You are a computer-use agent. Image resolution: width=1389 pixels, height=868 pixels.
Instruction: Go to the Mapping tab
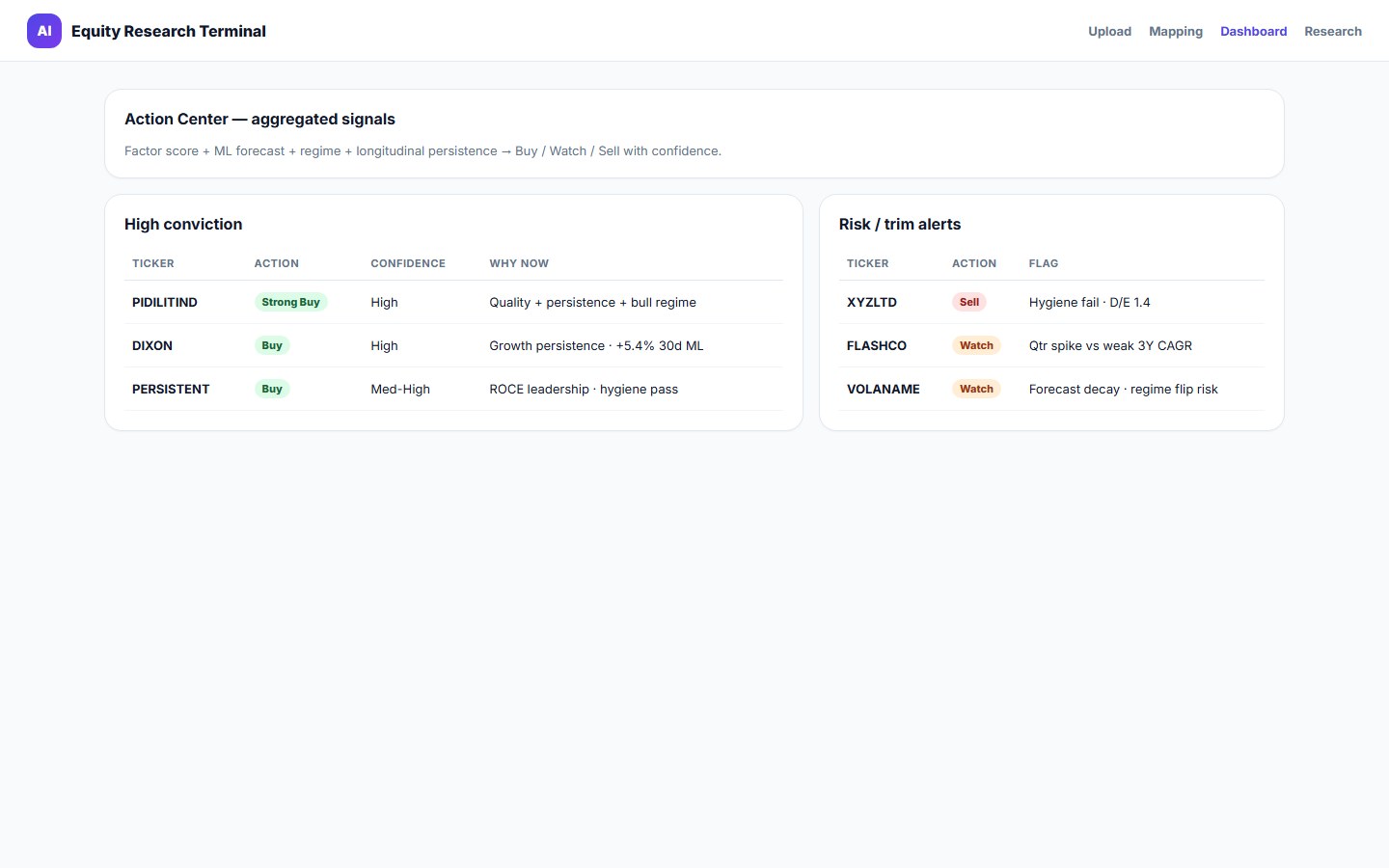point(1176,31)
